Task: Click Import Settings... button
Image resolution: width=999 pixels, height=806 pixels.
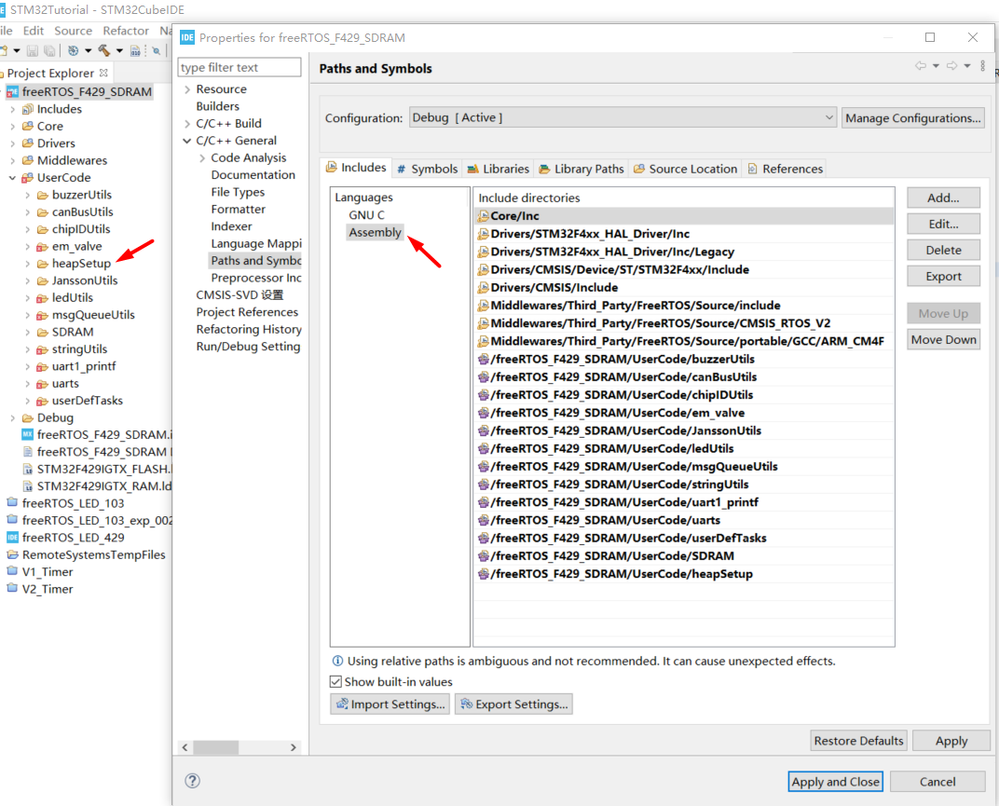Action: pyautogui.click(x=390, y=704)
